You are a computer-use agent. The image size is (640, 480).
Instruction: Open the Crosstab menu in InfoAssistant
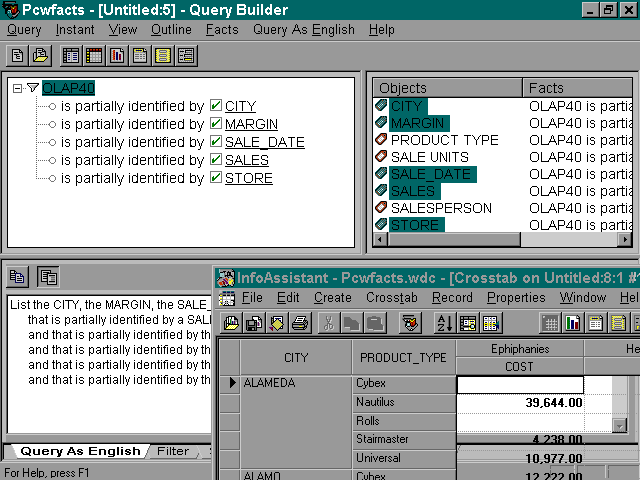(x=392, y=297)
